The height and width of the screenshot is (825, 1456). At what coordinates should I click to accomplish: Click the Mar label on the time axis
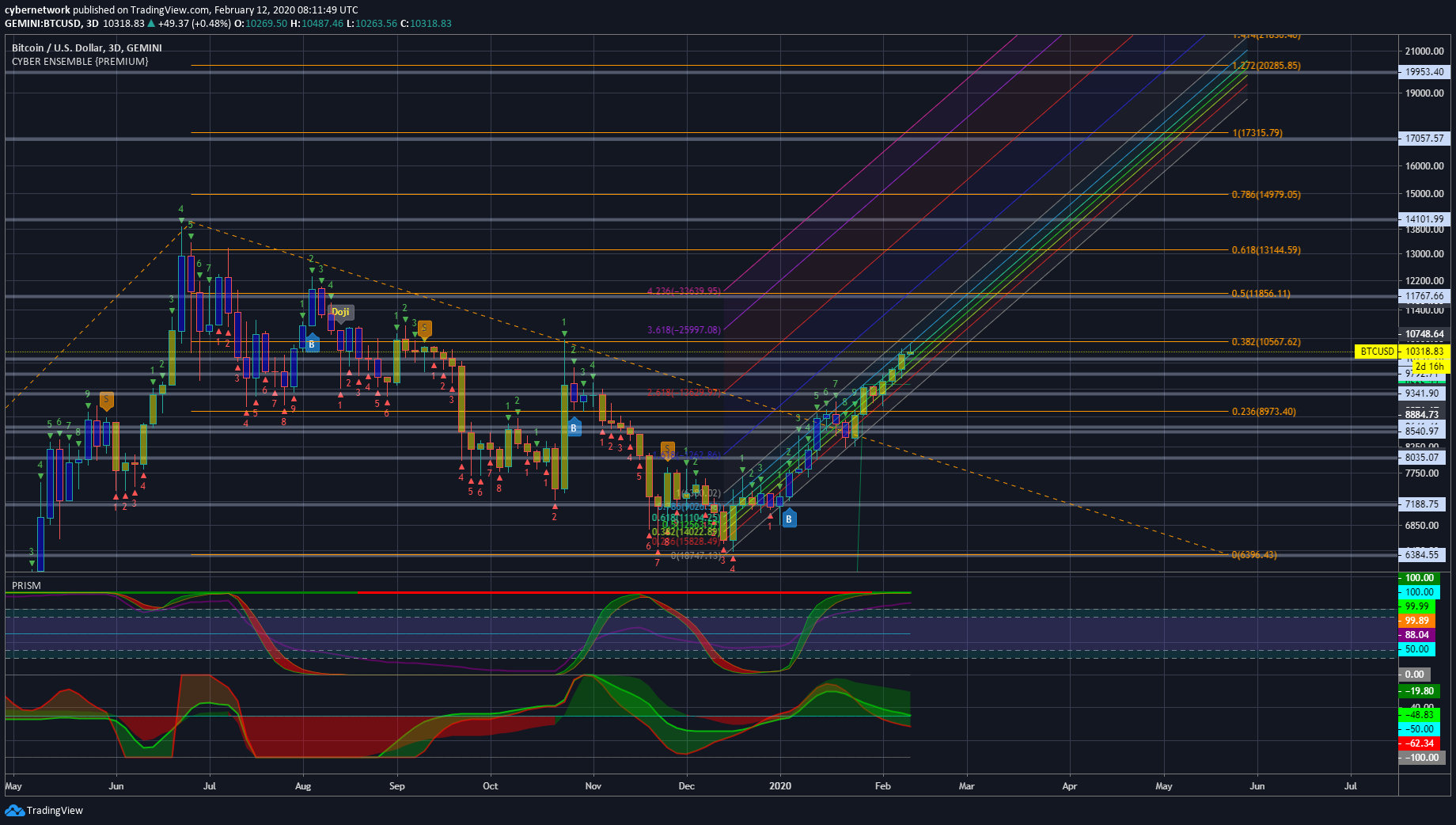pos(967,786)
